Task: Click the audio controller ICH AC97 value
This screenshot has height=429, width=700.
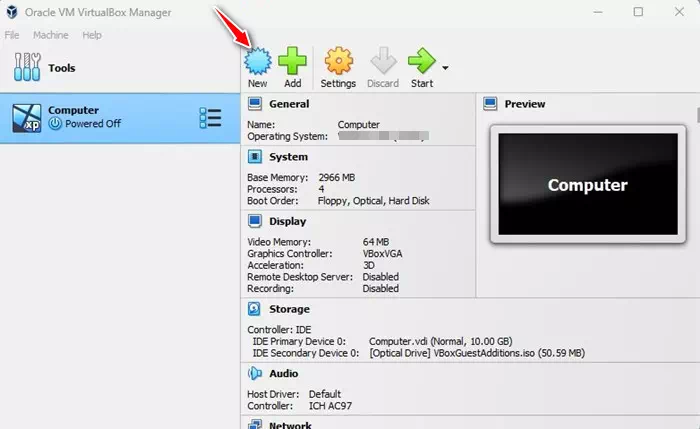Action: 330,406
